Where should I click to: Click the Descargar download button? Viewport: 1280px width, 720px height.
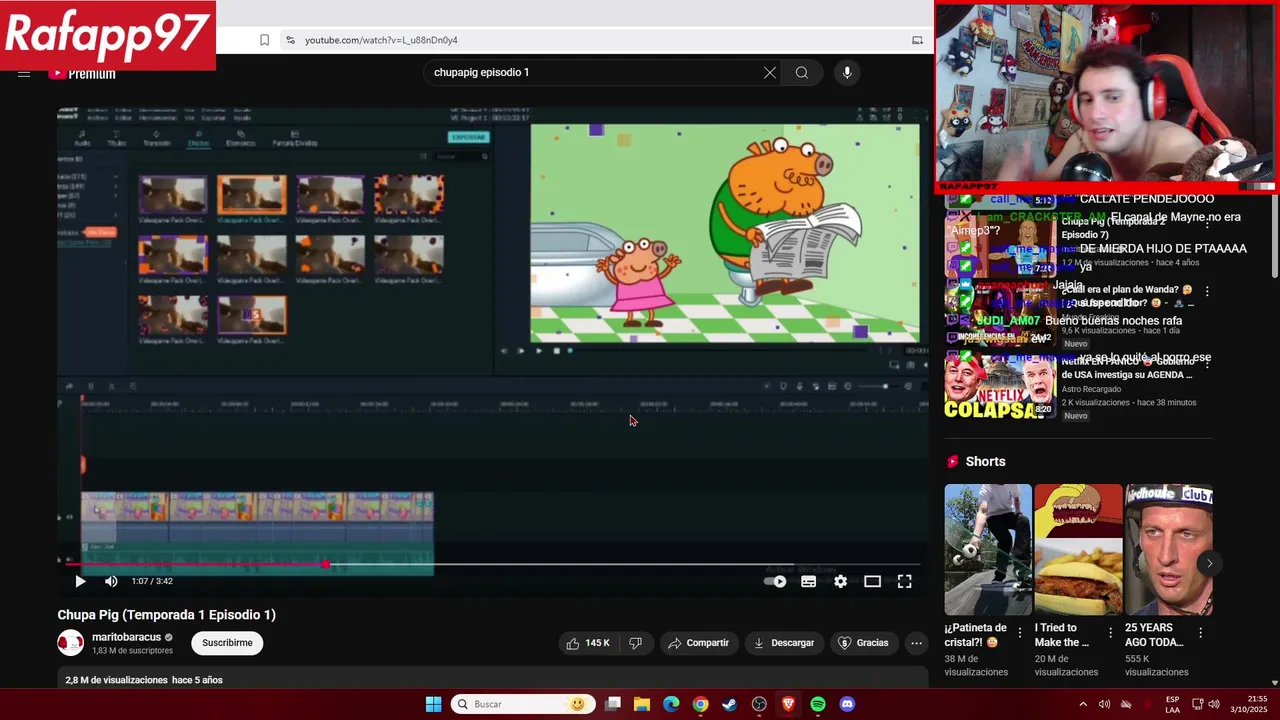point(784,643)
